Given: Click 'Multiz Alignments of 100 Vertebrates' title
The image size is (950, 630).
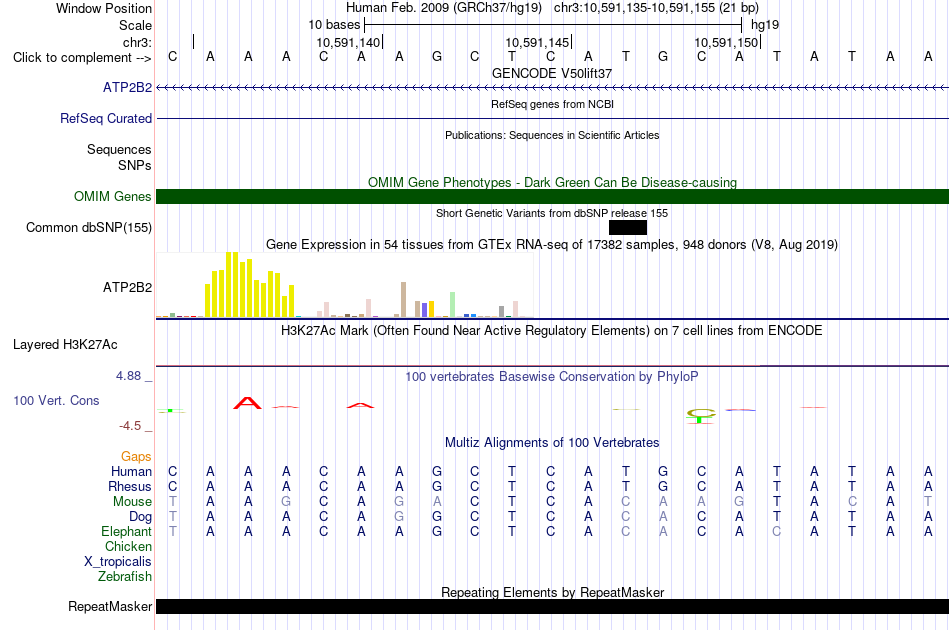Looking at the screenshot, I should point(552,443).
